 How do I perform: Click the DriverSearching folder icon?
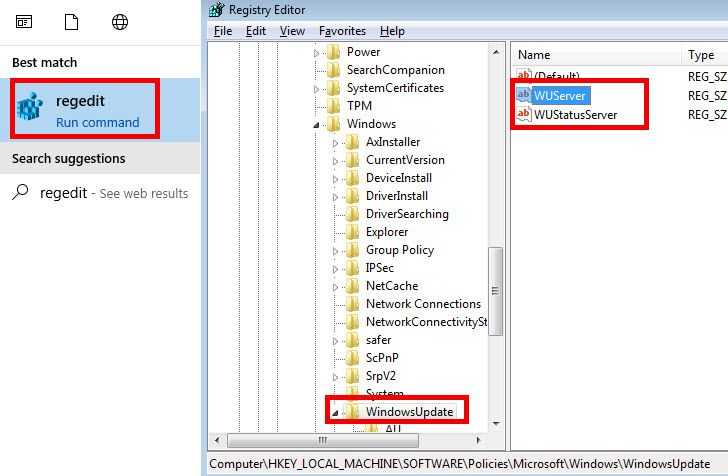352,214
